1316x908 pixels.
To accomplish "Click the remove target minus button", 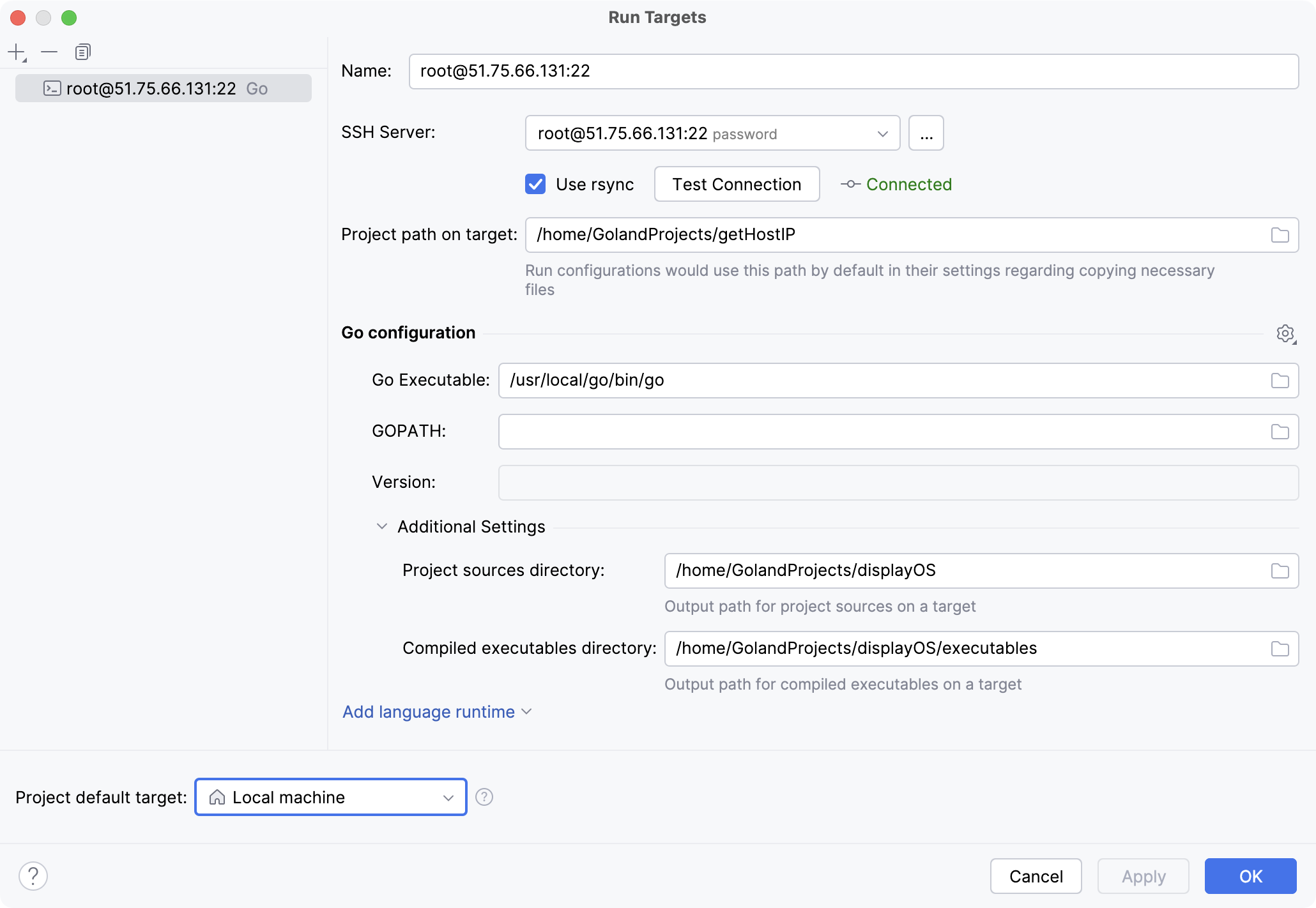I will [x=49, y=51].
